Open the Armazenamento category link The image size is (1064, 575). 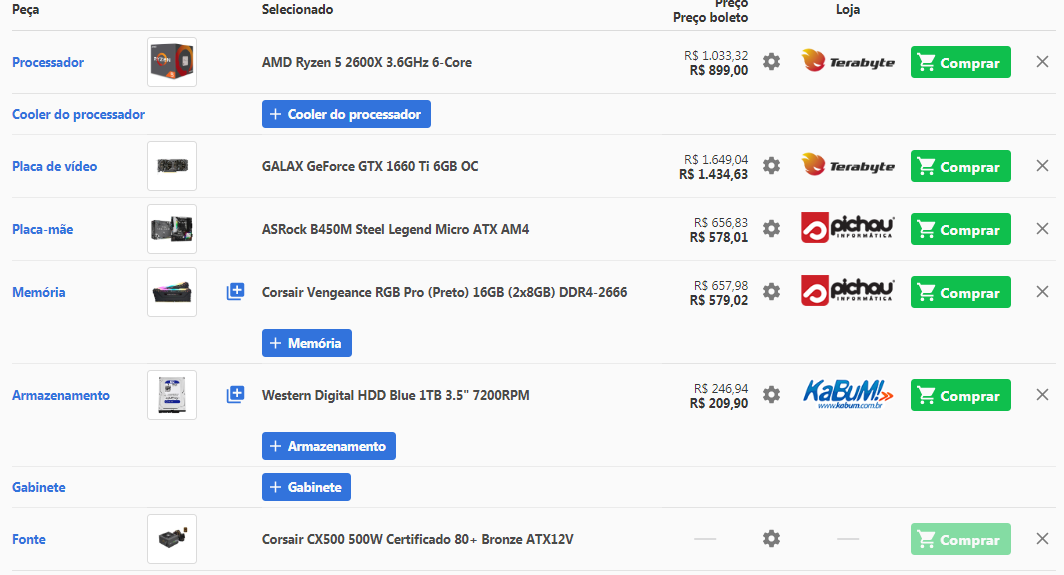(x=61, y=395)
